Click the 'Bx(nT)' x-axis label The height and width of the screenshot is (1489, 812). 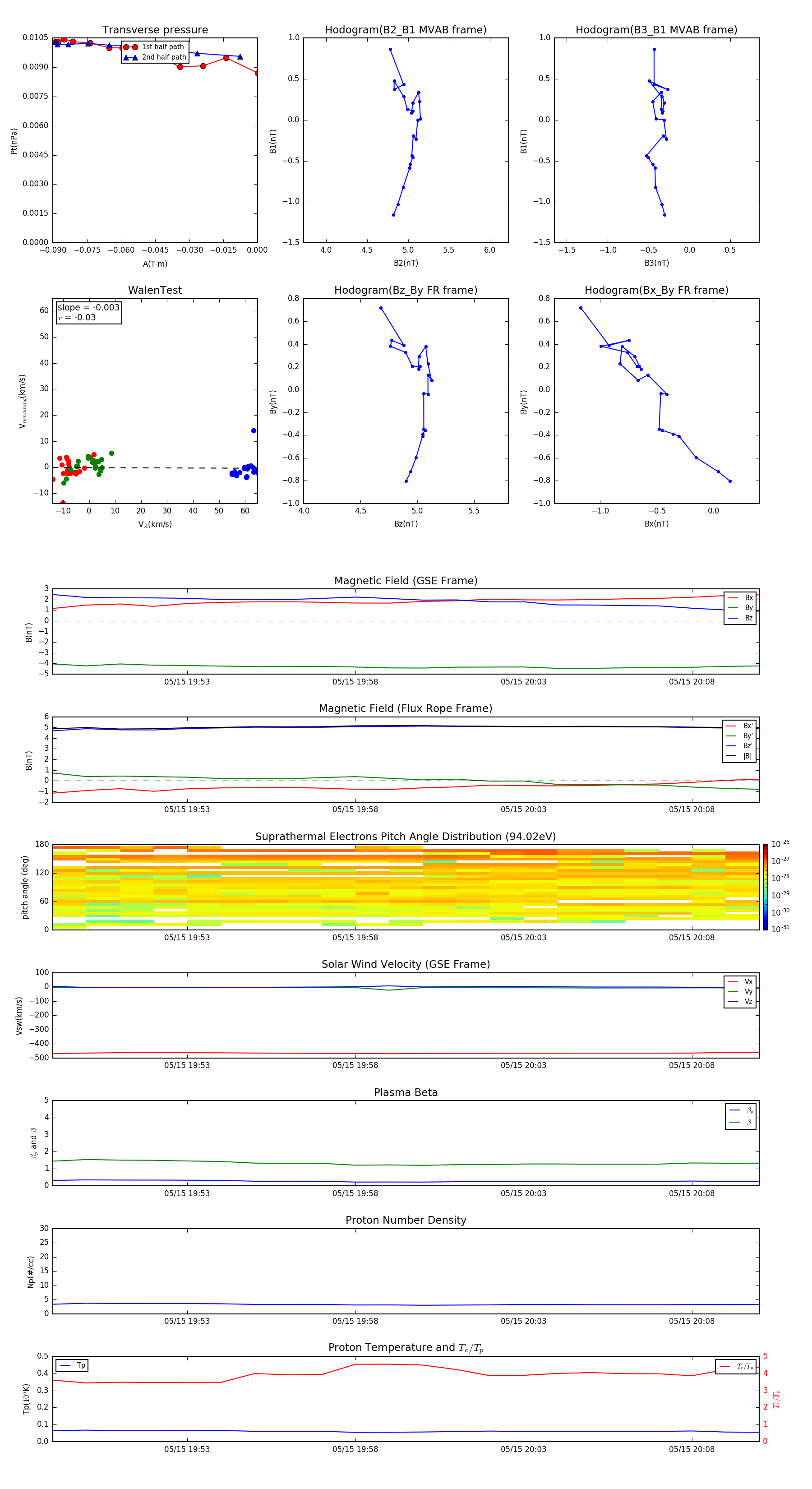[656, 524]
